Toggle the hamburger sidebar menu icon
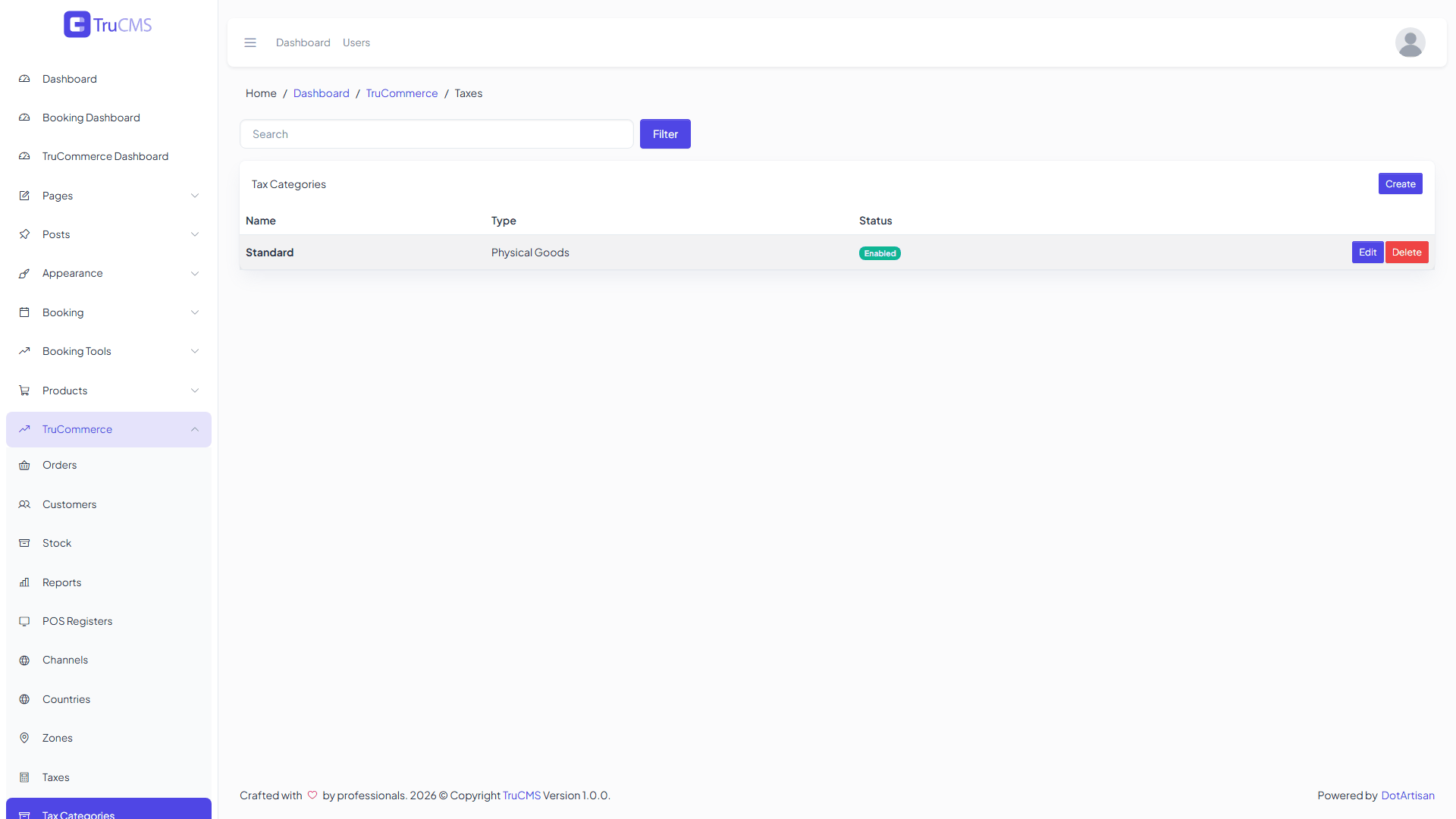 [x=250, y=42]
